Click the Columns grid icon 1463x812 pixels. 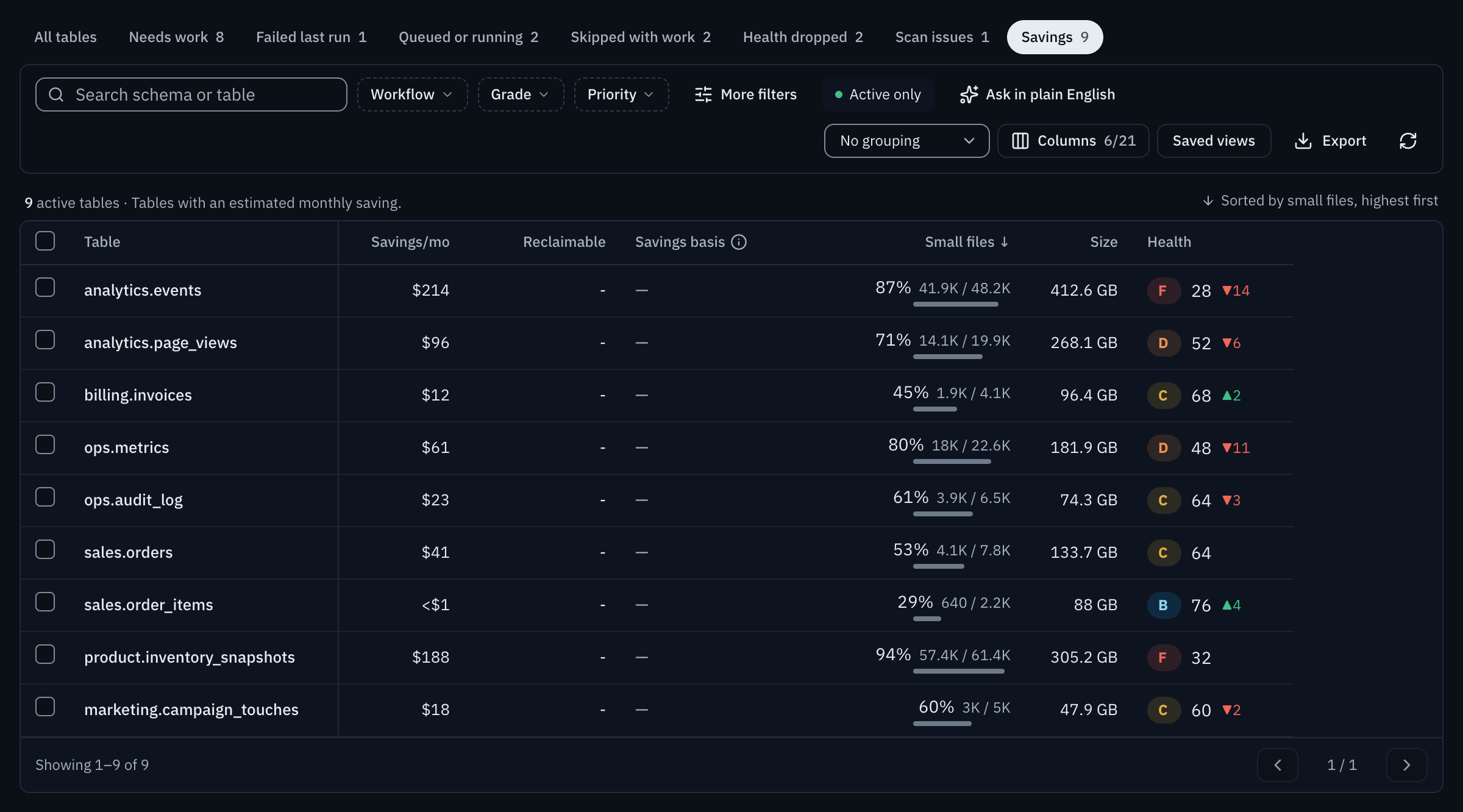pyautogui.click(x=1020, y=141)
